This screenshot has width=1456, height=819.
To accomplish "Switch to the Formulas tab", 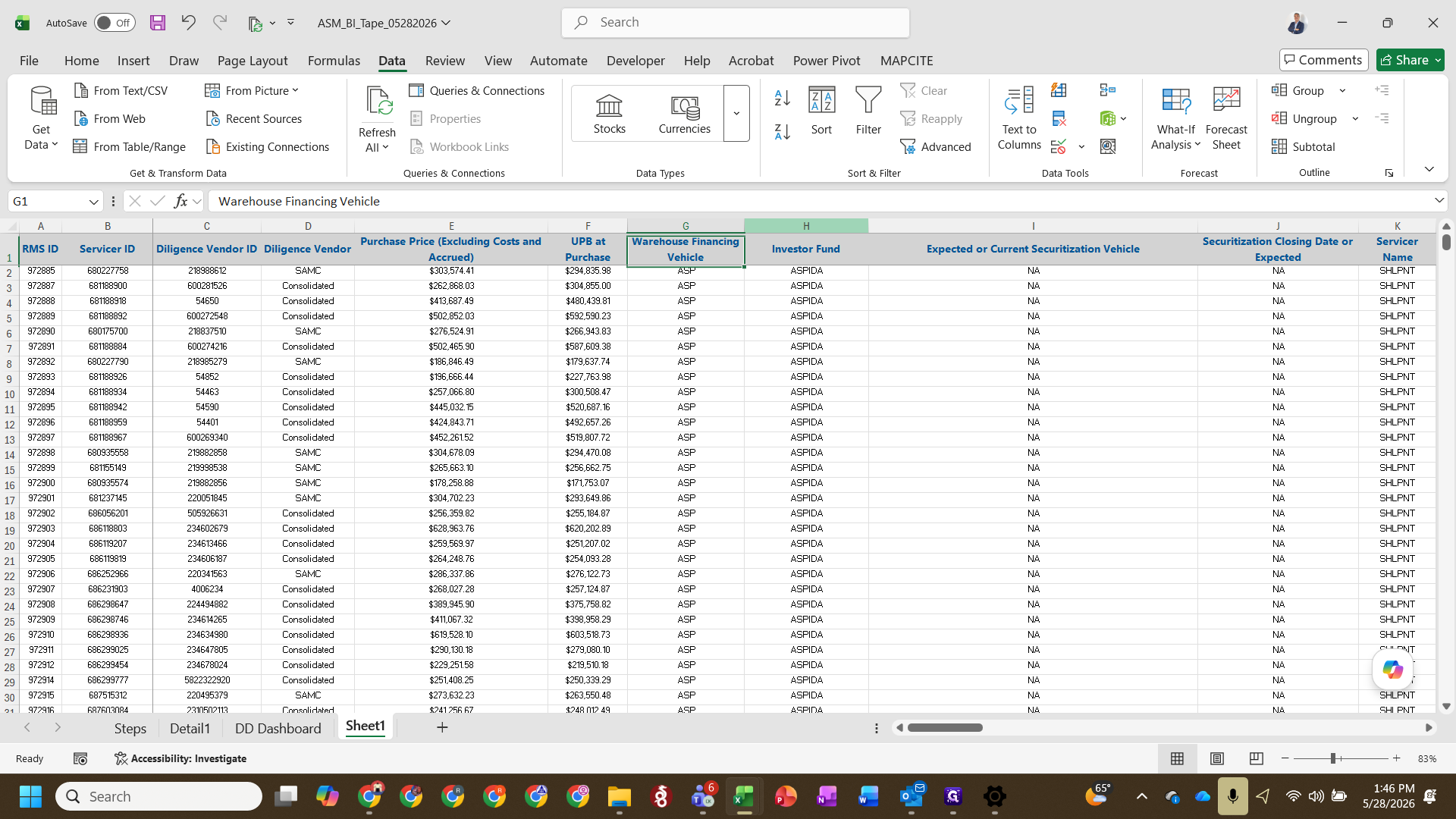I will pos(334,60).
